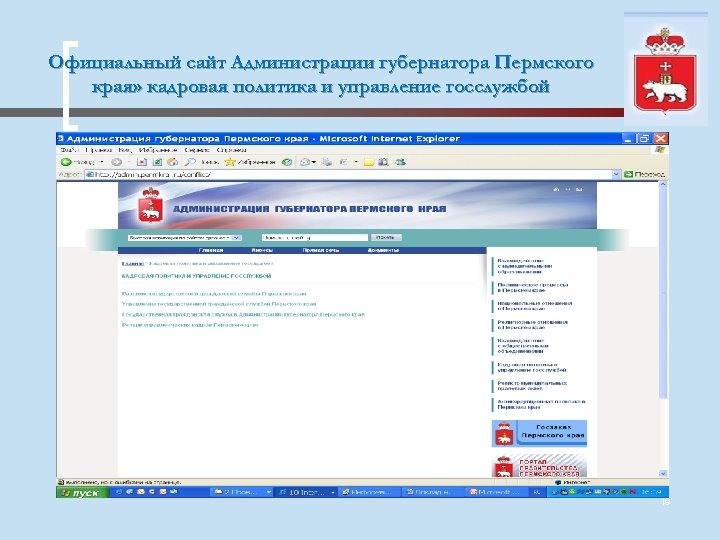Click the scrollbar down arrow
The image size is (720, 540).
[x=663, y=473]
